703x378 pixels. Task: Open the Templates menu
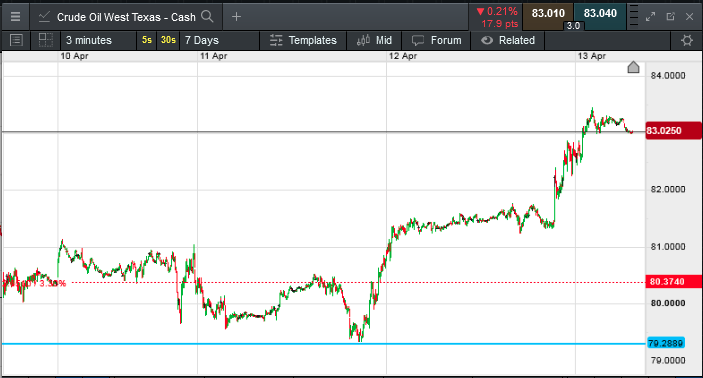303,40
